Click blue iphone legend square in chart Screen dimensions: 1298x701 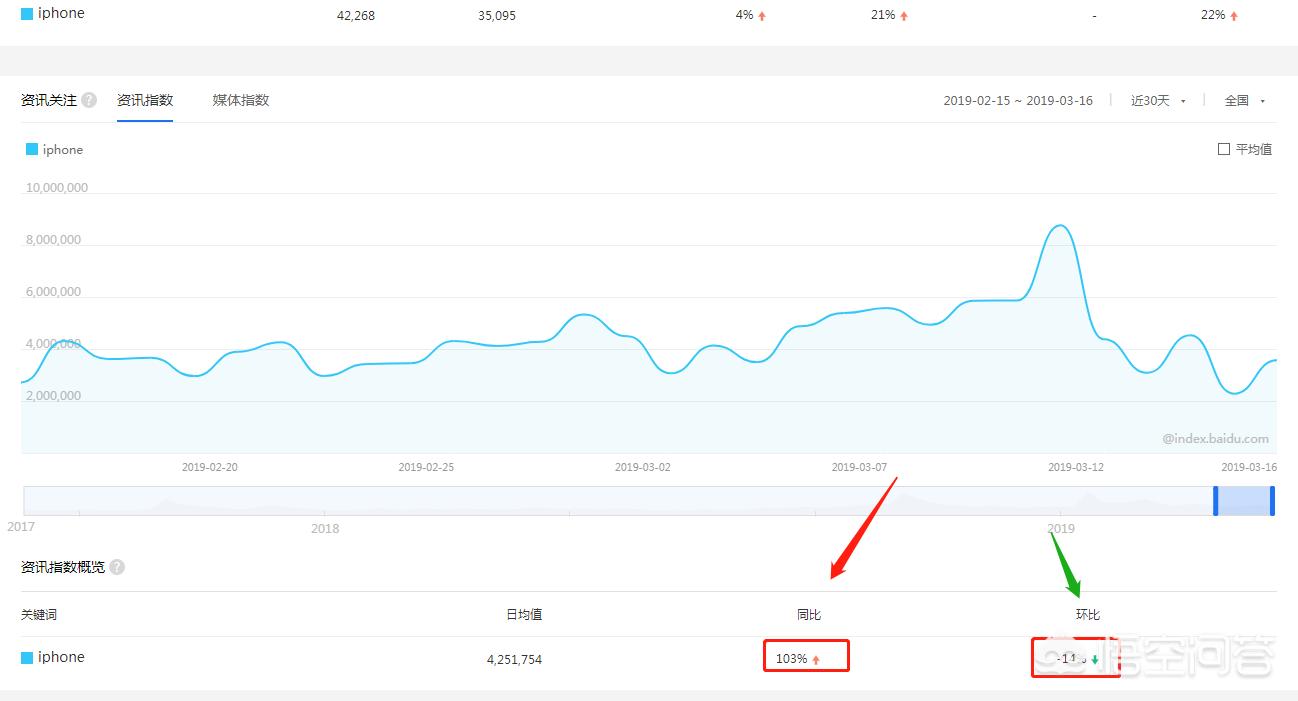coord(32,149)
